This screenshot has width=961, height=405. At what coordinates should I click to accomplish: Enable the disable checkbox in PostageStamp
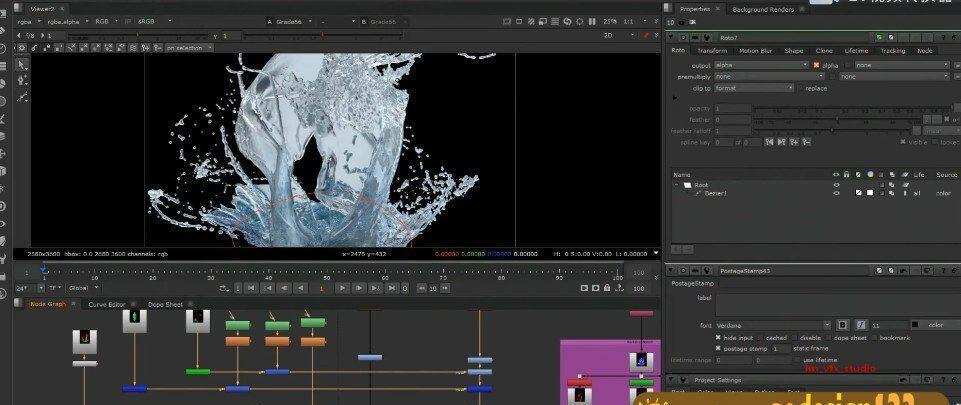(796, 338)
